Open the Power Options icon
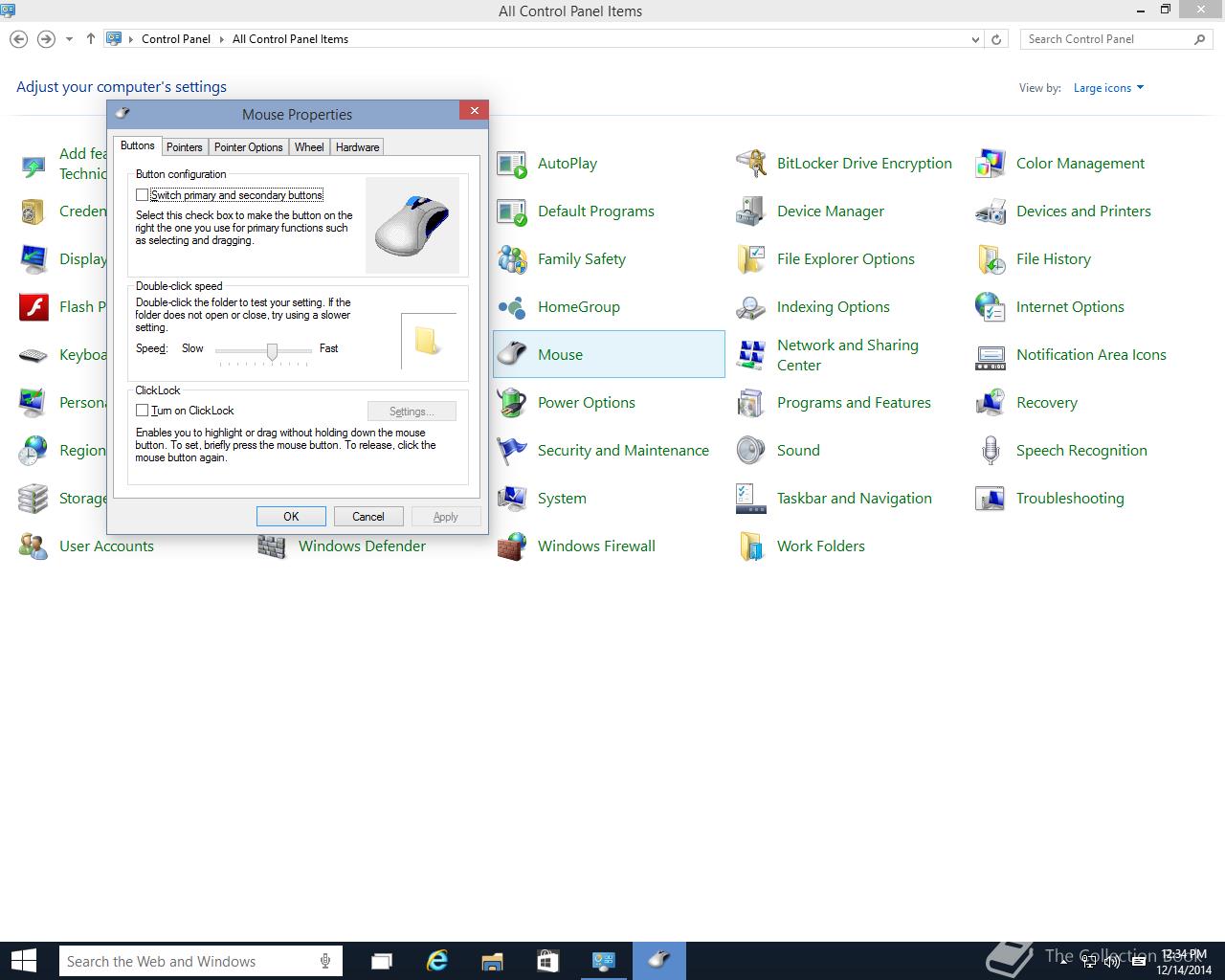The height and width of the screenshot is (980, 1225). pyautogui.click(x=512, y=403)
